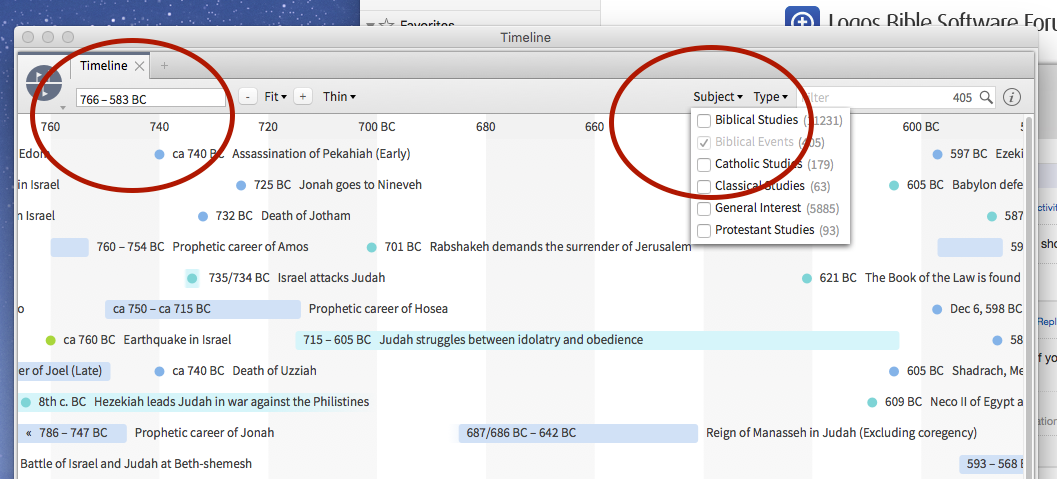The height and width of the screenshot is (479, 1057).
Task: Add a new tab with plus
Action: tap(164, 66)
